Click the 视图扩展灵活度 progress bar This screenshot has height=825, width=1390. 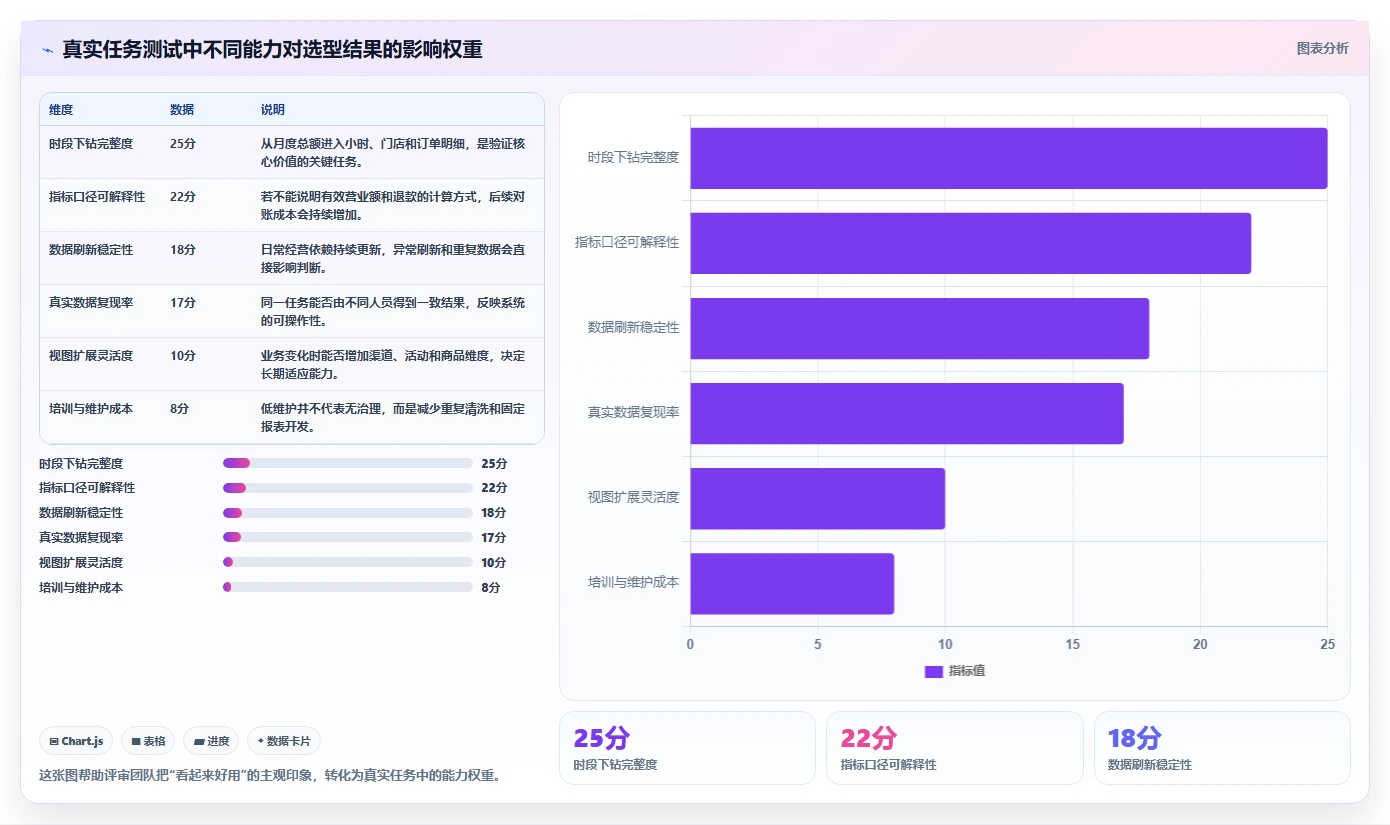tap(347, 563)
